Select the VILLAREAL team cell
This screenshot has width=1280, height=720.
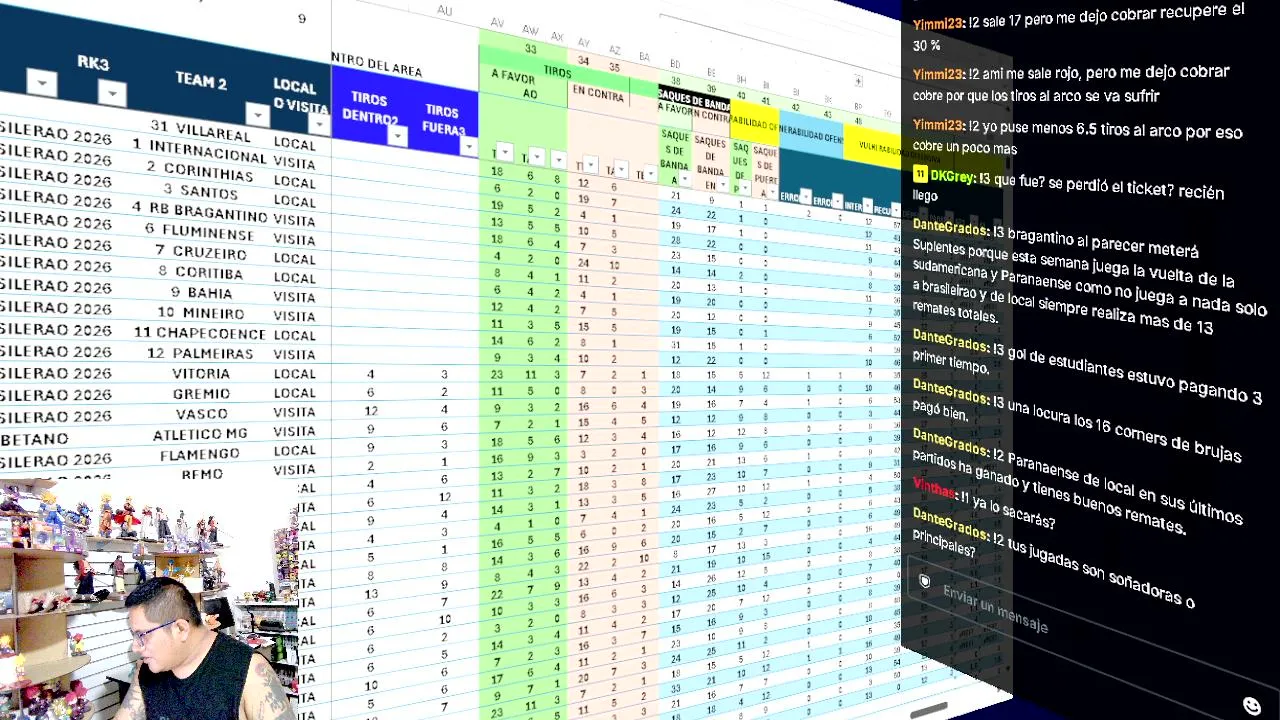200,130
